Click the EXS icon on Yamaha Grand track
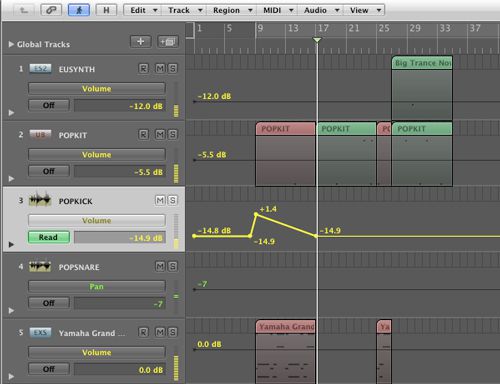Screen dimensions: 500x384 [x=40, y=332]
